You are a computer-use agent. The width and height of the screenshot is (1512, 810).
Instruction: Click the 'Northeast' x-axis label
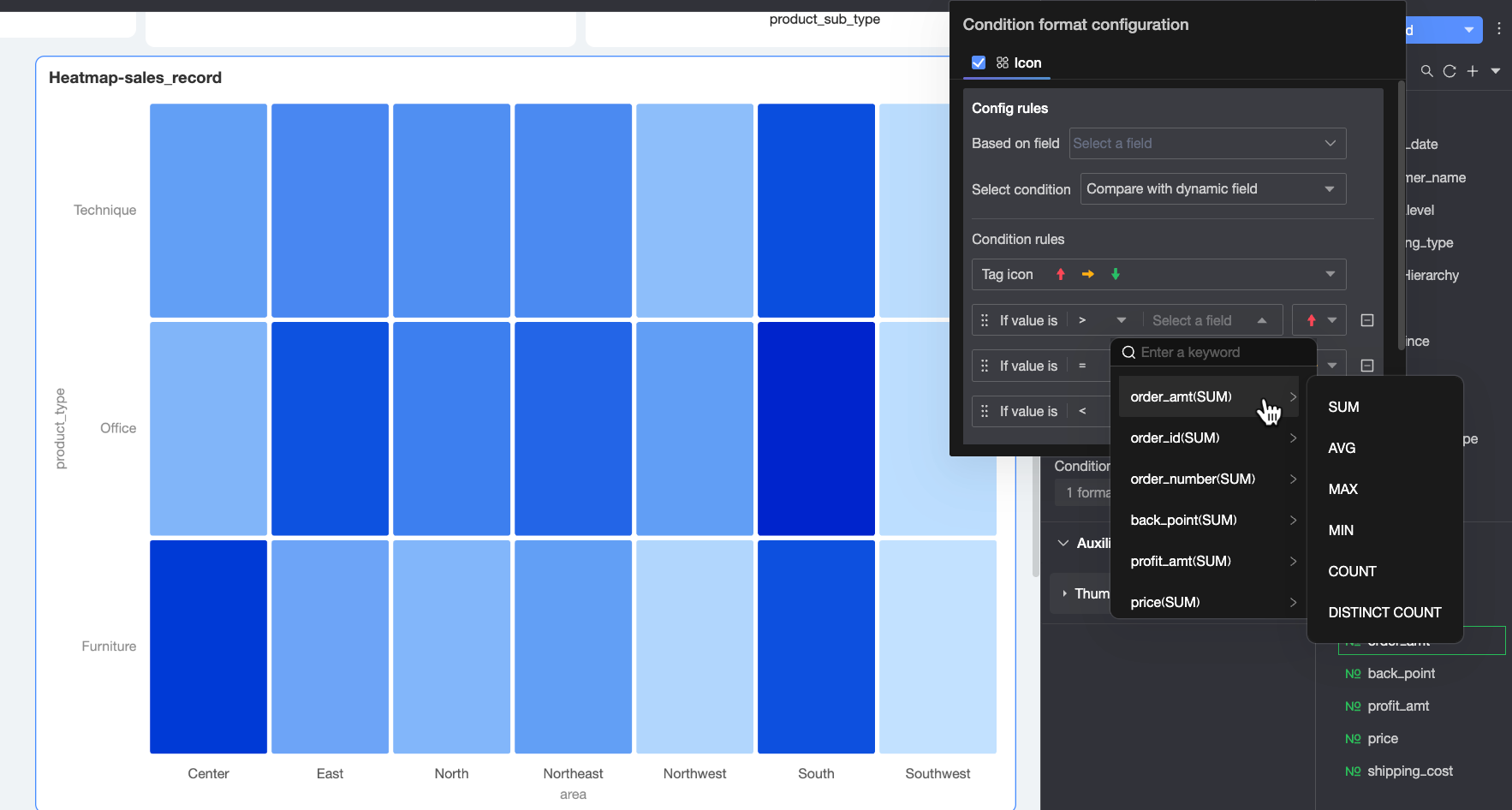(x=573, y=774)
